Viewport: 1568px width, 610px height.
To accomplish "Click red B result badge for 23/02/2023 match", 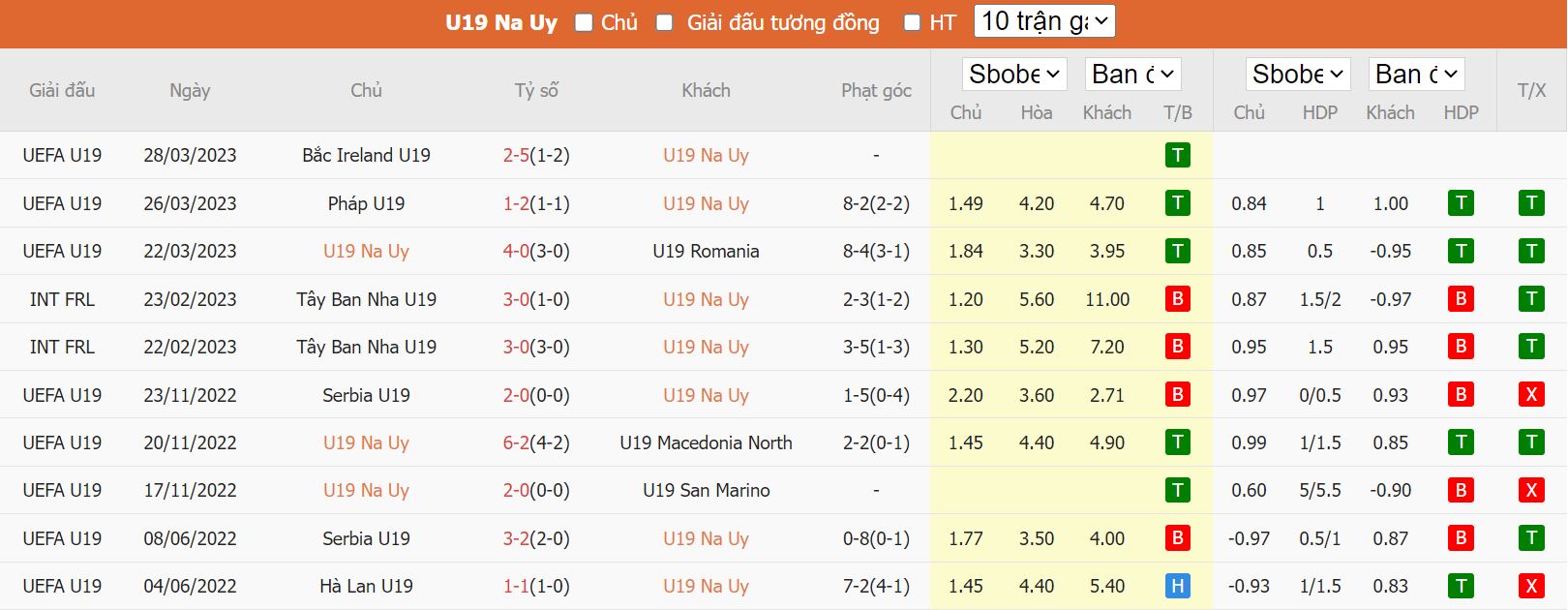I will click(x=1177, y=299).
